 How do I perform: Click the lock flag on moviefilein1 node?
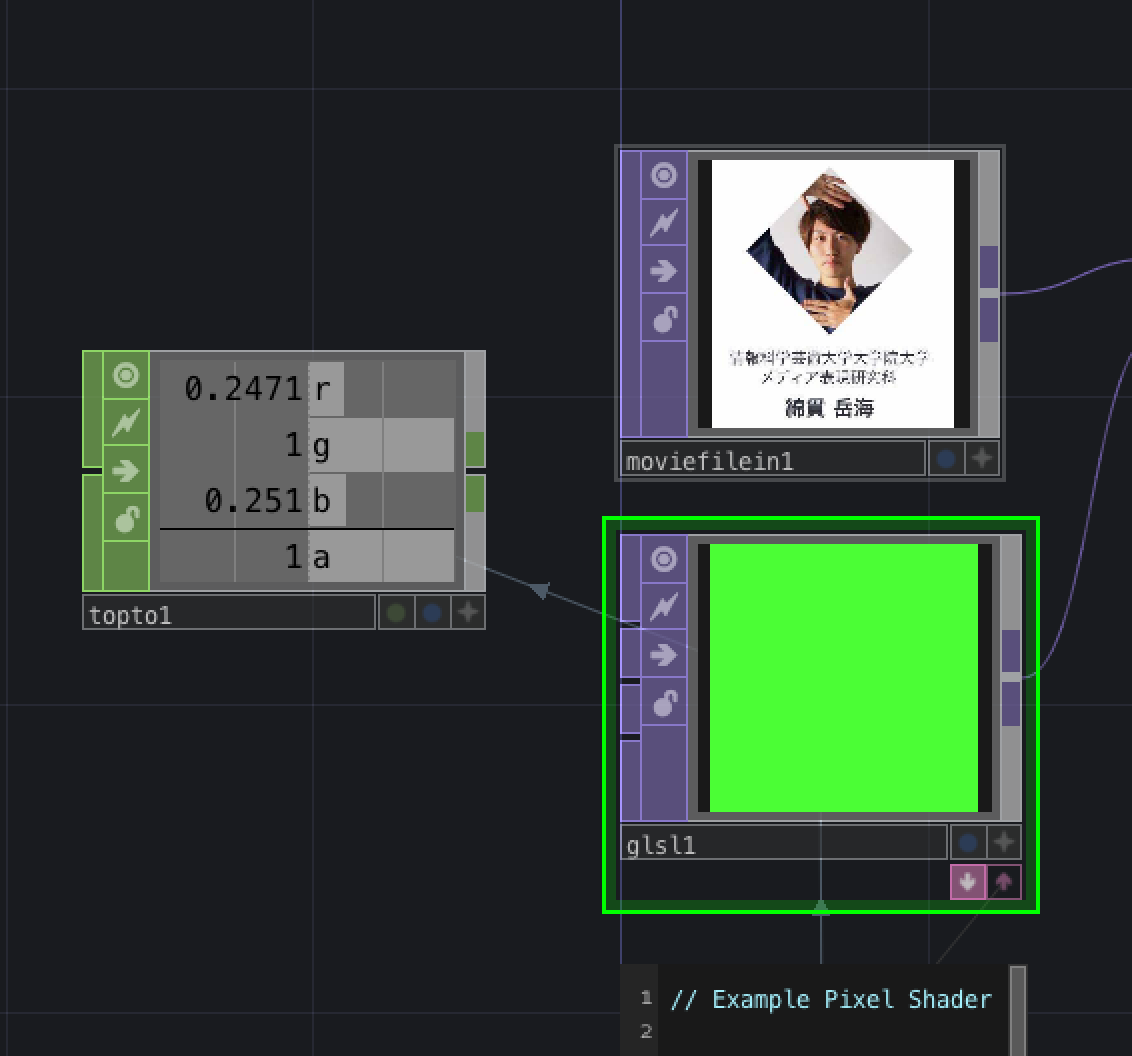point(663,318)
